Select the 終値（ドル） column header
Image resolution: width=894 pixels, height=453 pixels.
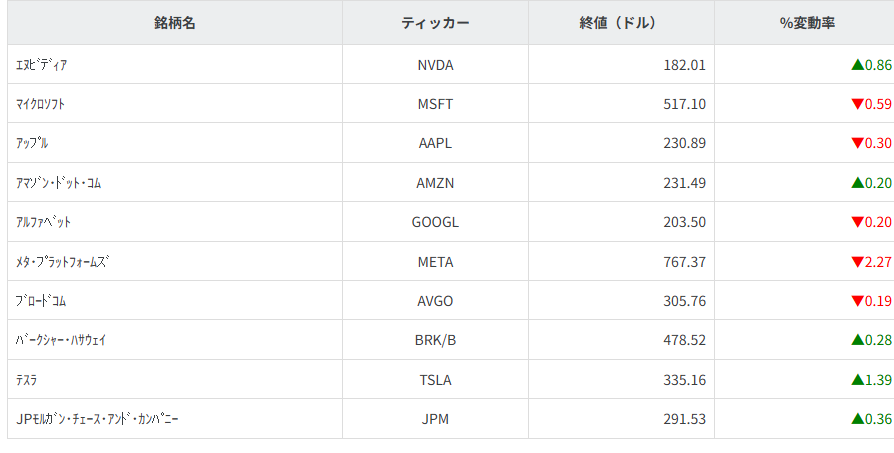coord(621,23)
